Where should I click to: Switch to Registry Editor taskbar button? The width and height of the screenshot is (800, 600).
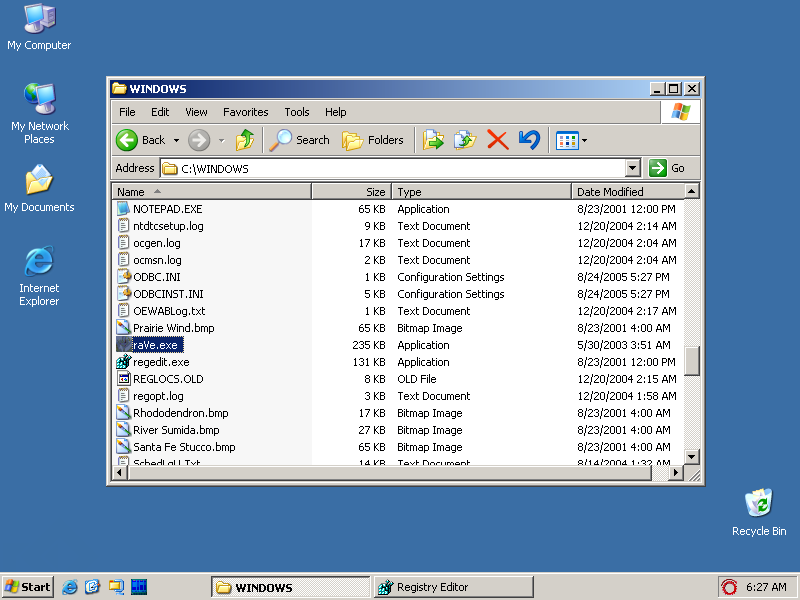tap(454, 587)
